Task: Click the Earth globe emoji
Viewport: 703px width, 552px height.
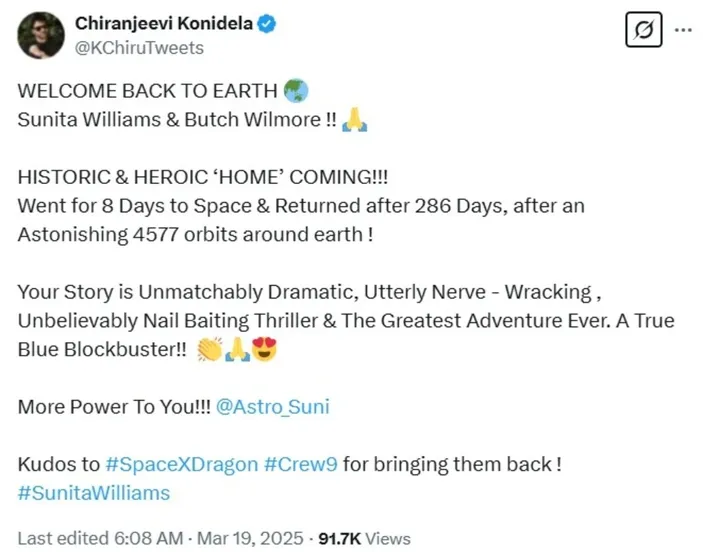Action: tap(296, 90)
